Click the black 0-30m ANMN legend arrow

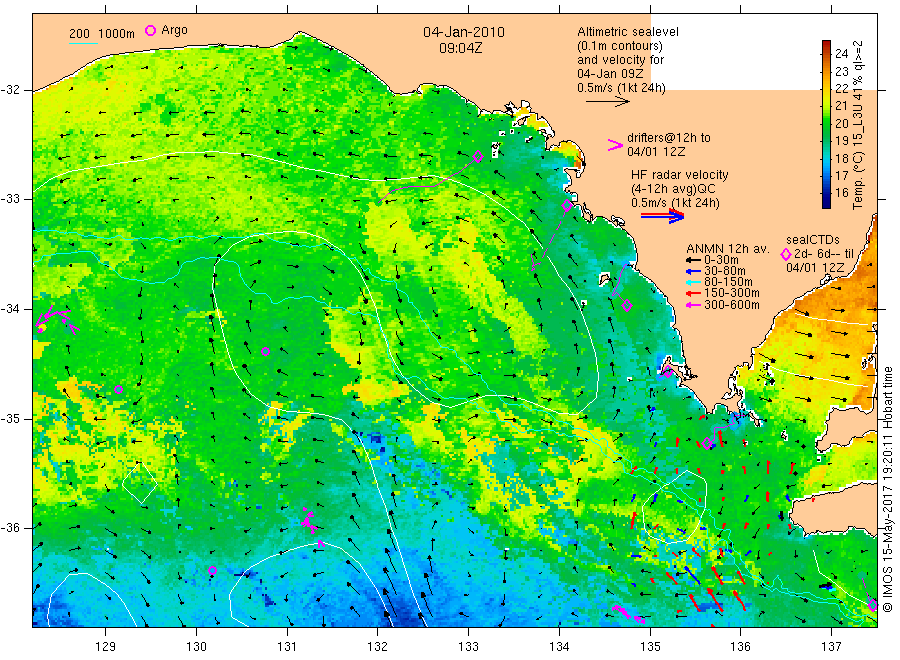tap(693, 260)
